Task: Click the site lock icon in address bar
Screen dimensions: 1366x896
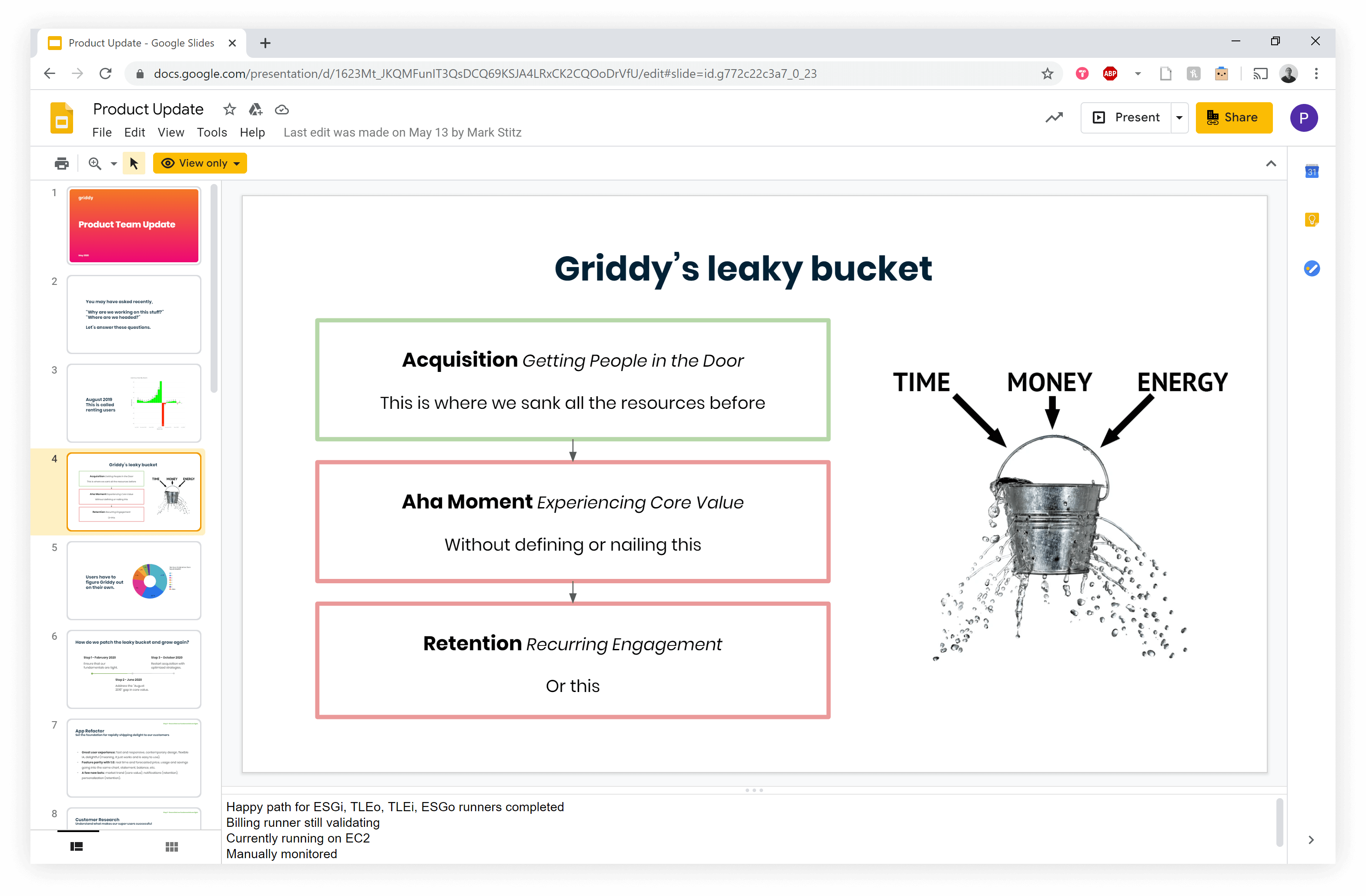Action: (x=140, y=74)
